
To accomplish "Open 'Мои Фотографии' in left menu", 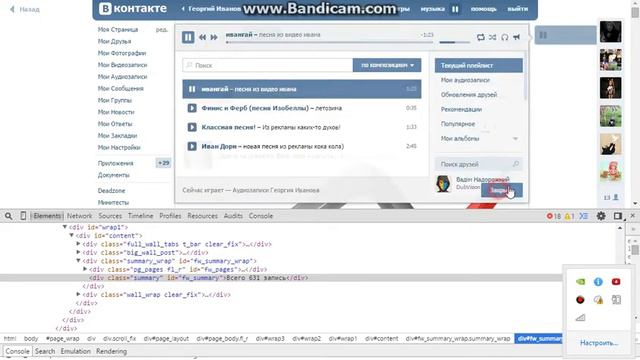I will pos(122,53).
